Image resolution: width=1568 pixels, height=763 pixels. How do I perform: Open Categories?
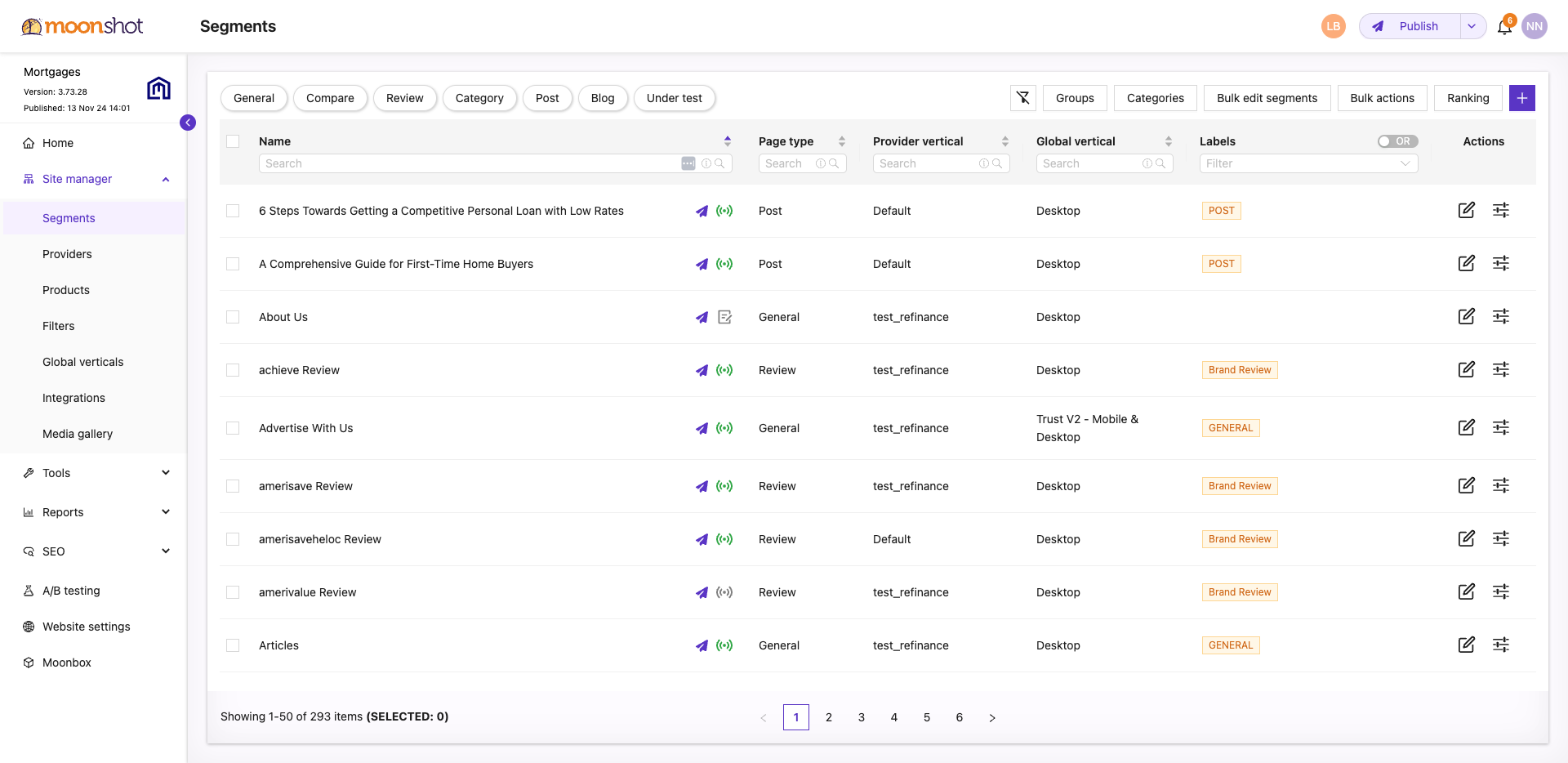[x=1156, y=98]
